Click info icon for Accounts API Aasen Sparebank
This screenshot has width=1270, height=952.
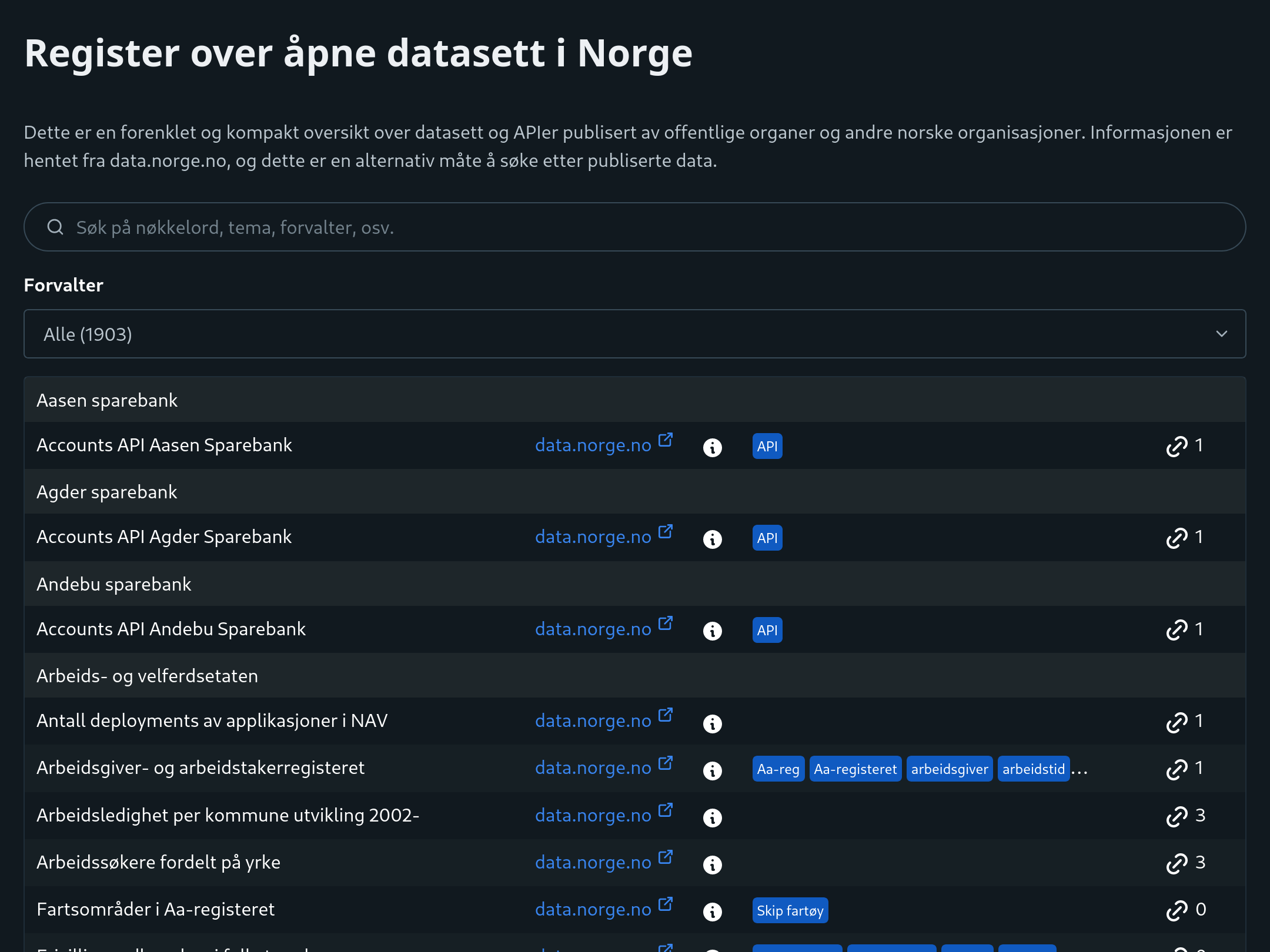click(x=712, y=447)
